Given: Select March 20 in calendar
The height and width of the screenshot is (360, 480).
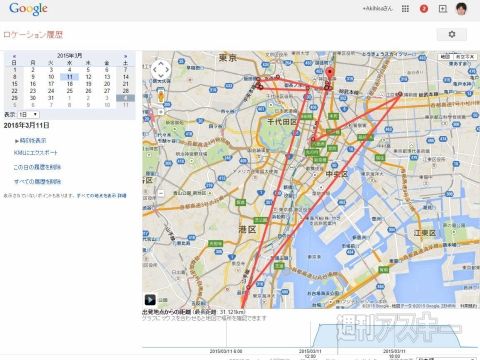Looking at the screenshot, I should tap(107, 84).
